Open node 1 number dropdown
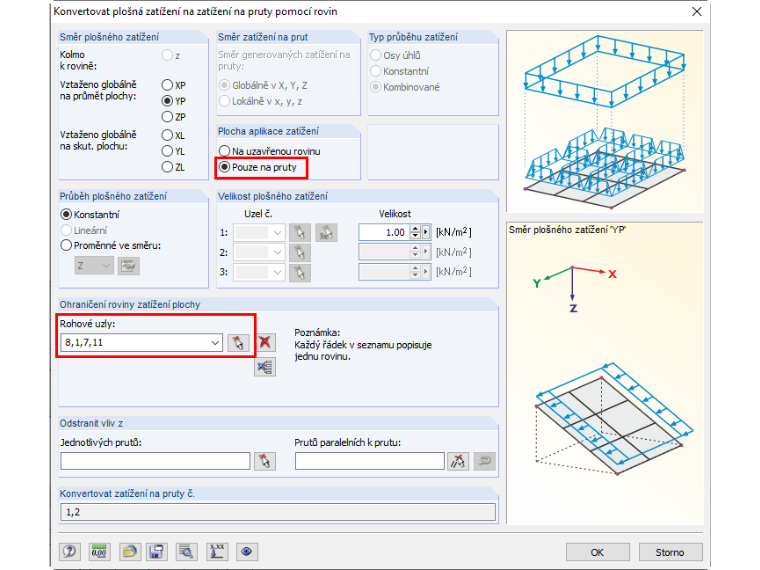Image resolution: width=760 pixels, height=570 pixels. click(x=277, y=233)
